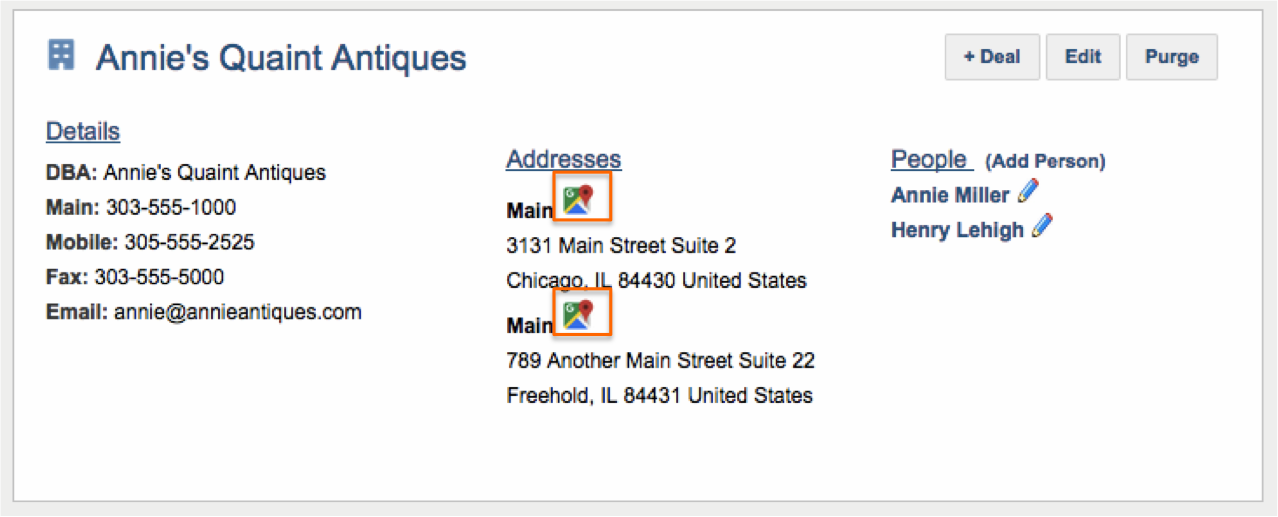The image size is (1278, 517).
Task: Click the Main phone number 303-555-1000
Action: pyautogui.click(x=171, y=208)
